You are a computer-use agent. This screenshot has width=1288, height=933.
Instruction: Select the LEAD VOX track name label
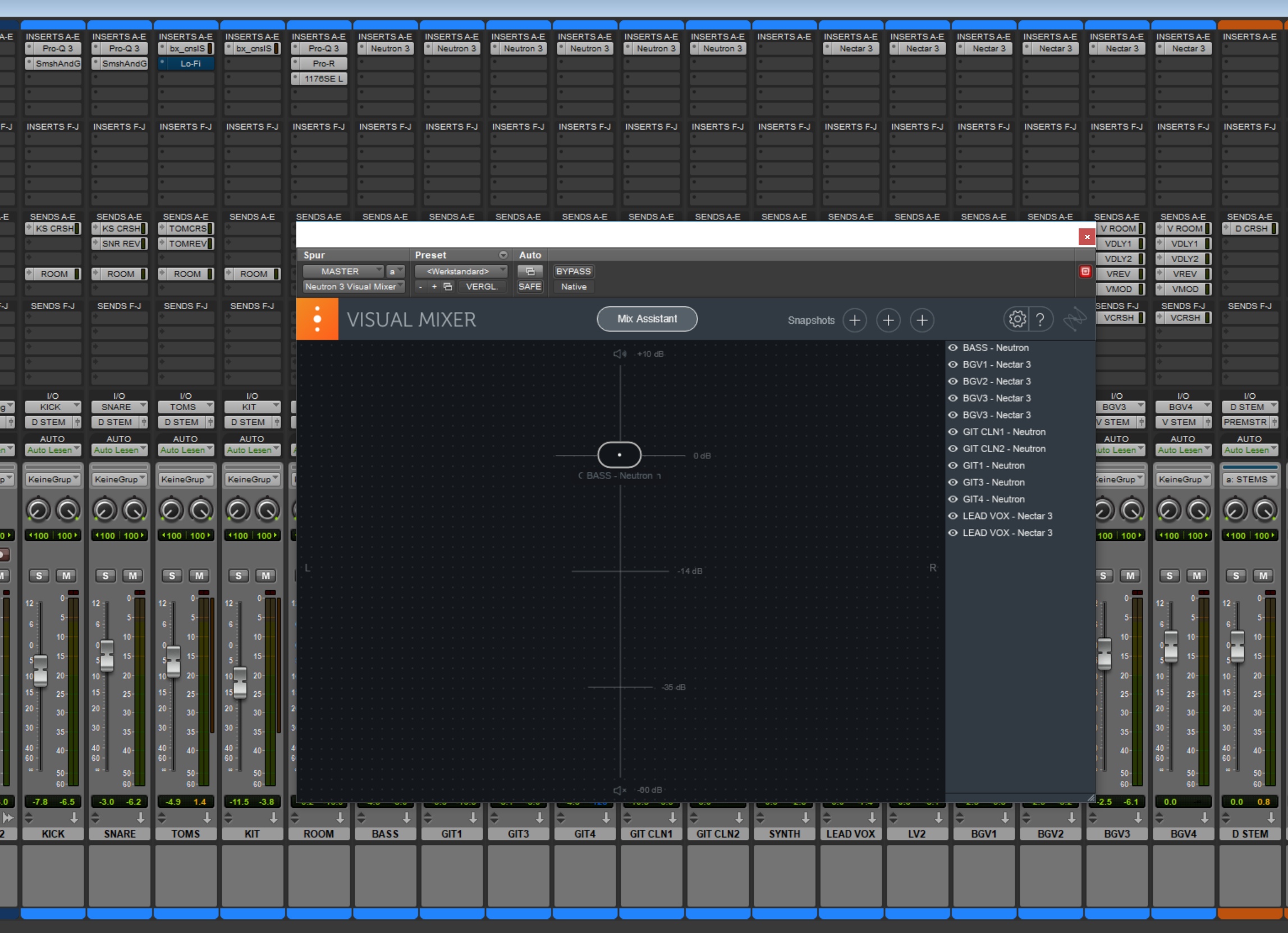(x=850, y=834)
